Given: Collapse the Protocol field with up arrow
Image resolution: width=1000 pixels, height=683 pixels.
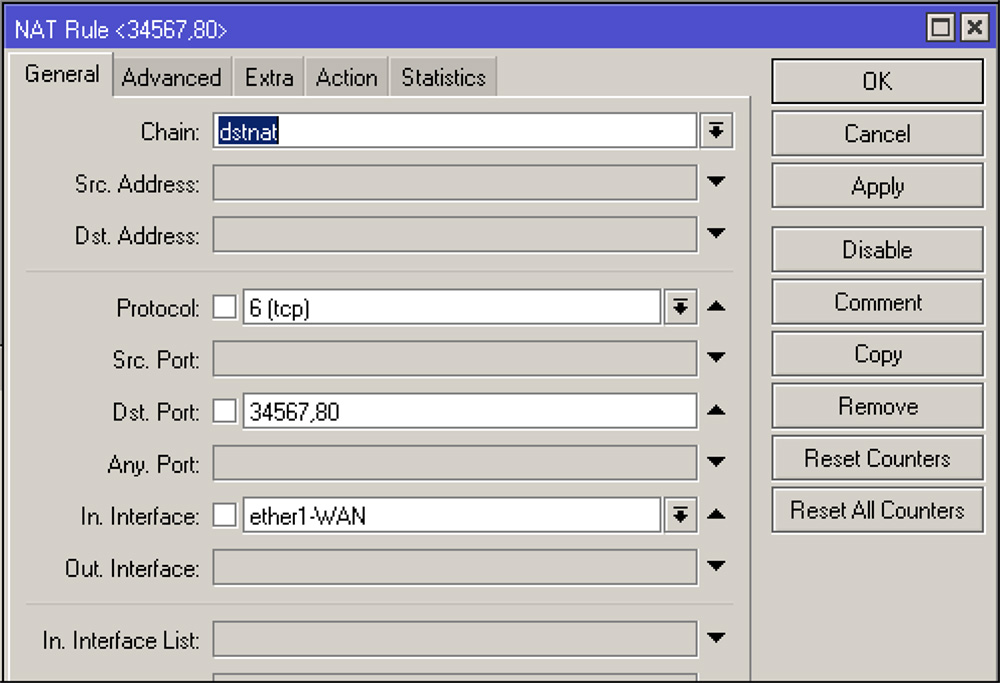Looking at the screenshot, I should coord(715,307).
